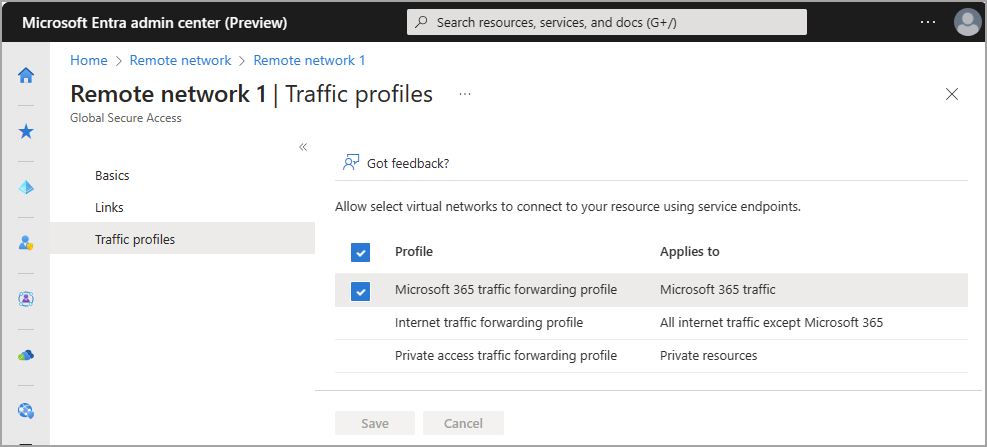Go to Home breadcrumb link
987x447 pixels.
click(89, 60)
